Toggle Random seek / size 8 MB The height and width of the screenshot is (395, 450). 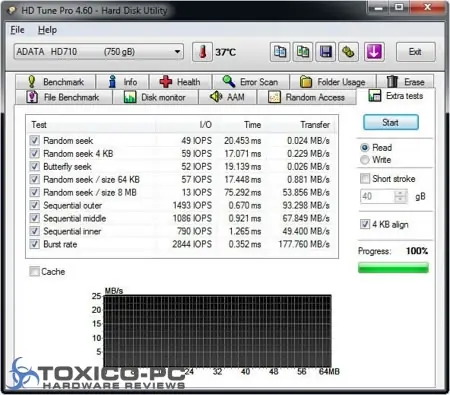click(x=34, y=192)
